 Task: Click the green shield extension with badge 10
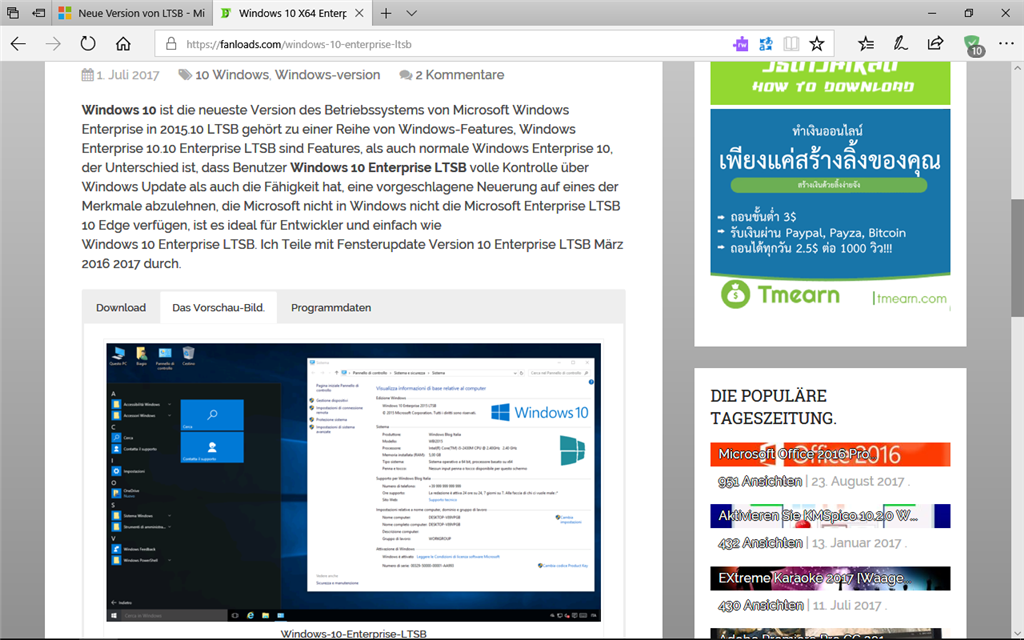[x=973, y=45]
